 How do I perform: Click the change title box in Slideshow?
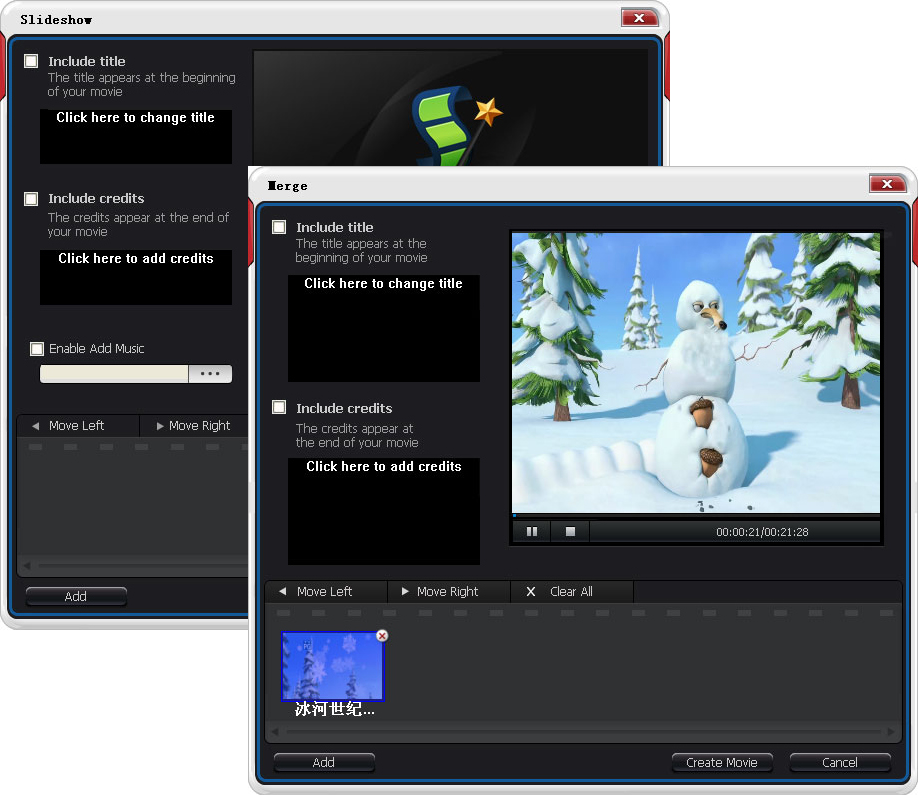(136, 137)
